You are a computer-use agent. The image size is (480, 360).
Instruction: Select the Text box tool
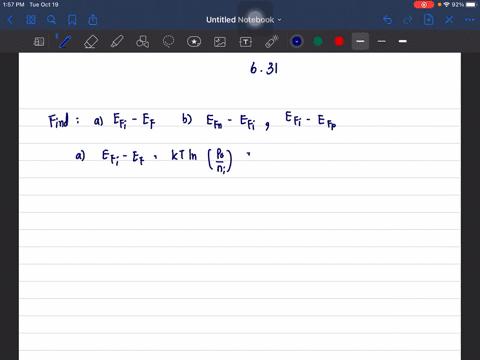(246, 42)
